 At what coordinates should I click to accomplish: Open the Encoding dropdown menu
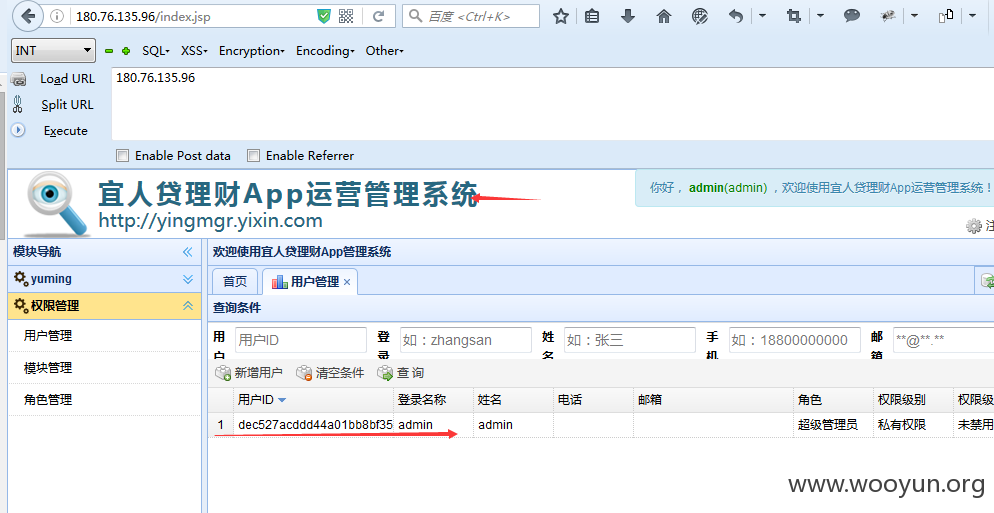(x=325, y=51)
